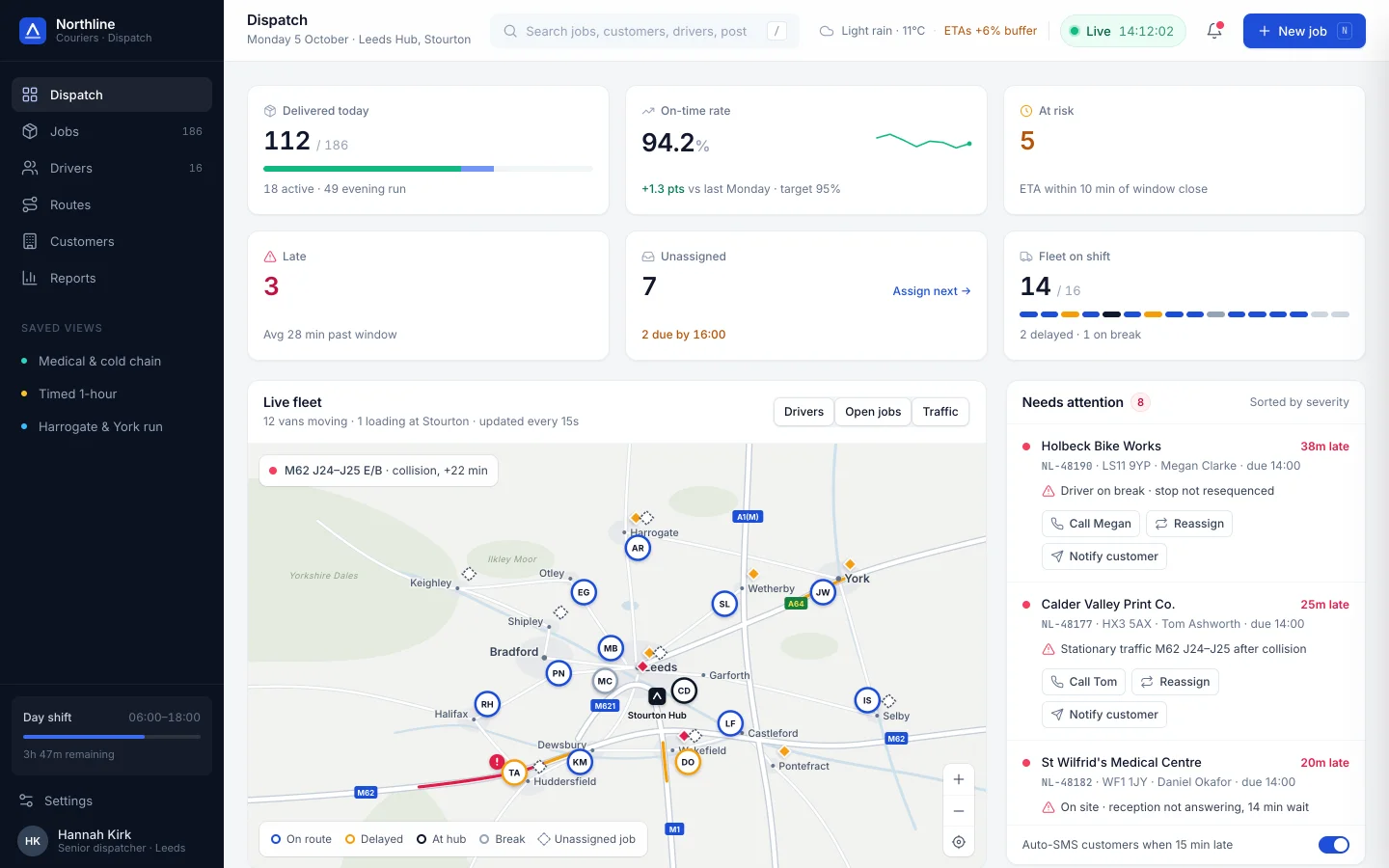Click Call Tom button
1389x868 pixels.
(1084, 682)
